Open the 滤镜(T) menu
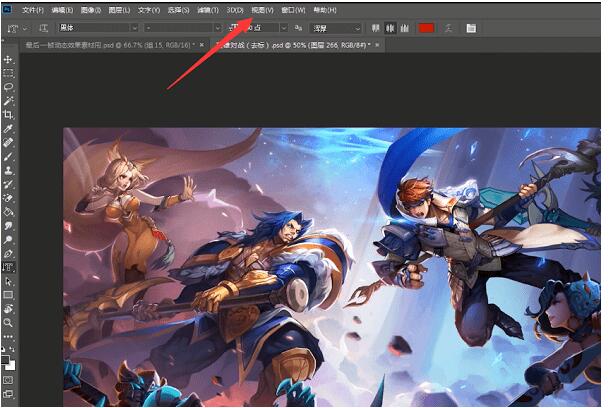This screenshot has width=609, height=408. coord(208,10)
